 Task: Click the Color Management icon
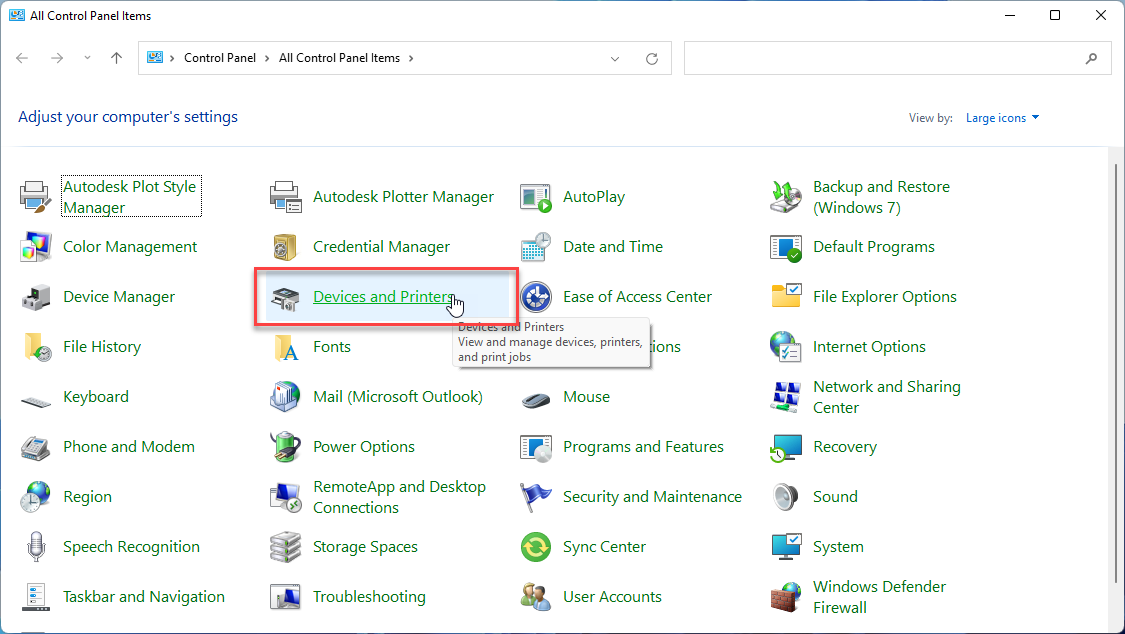pos(35,247)
